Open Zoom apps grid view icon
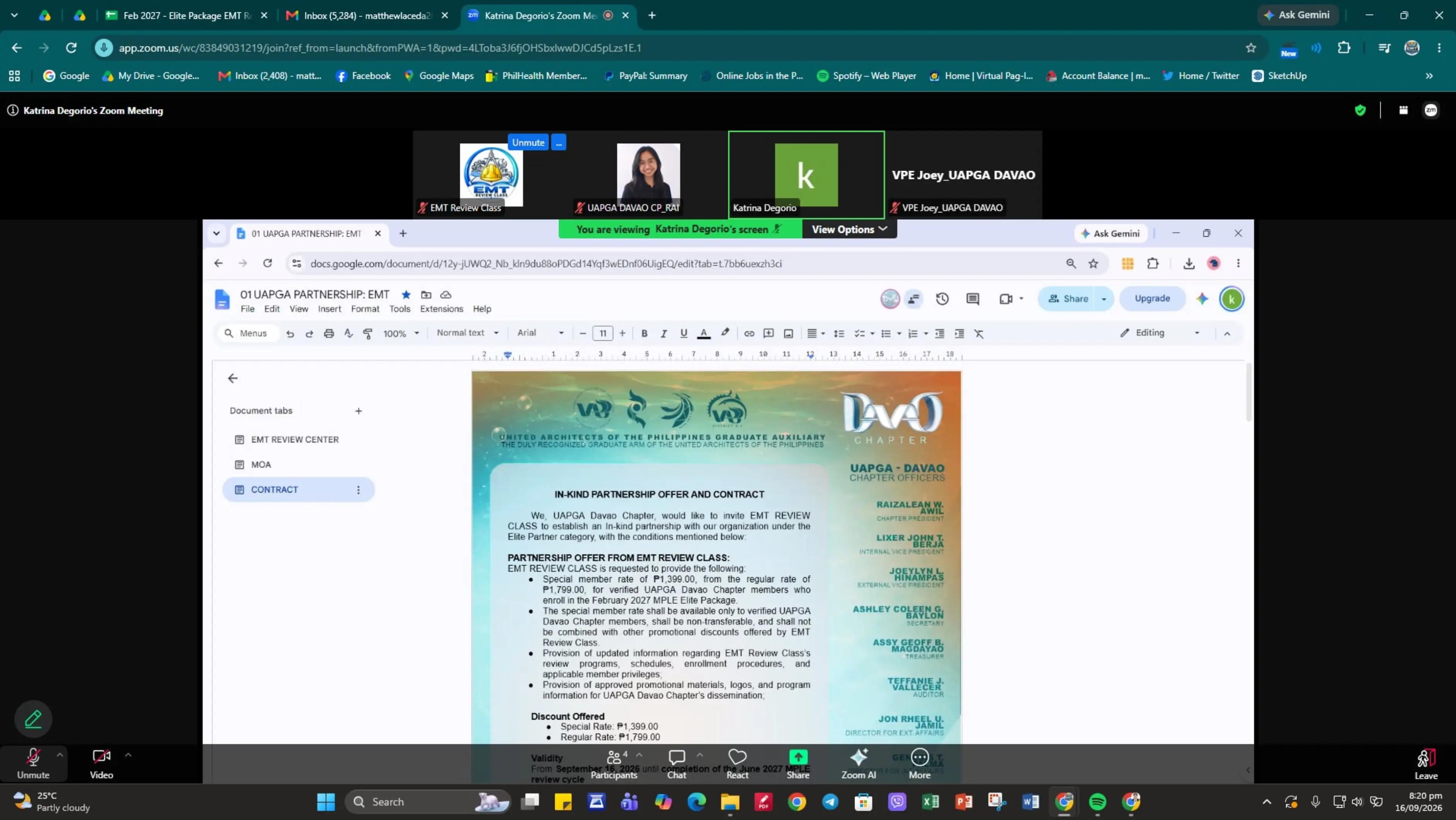Image resolution: width=1456 pixels, height=820 pixels. tap(1404, 110)
